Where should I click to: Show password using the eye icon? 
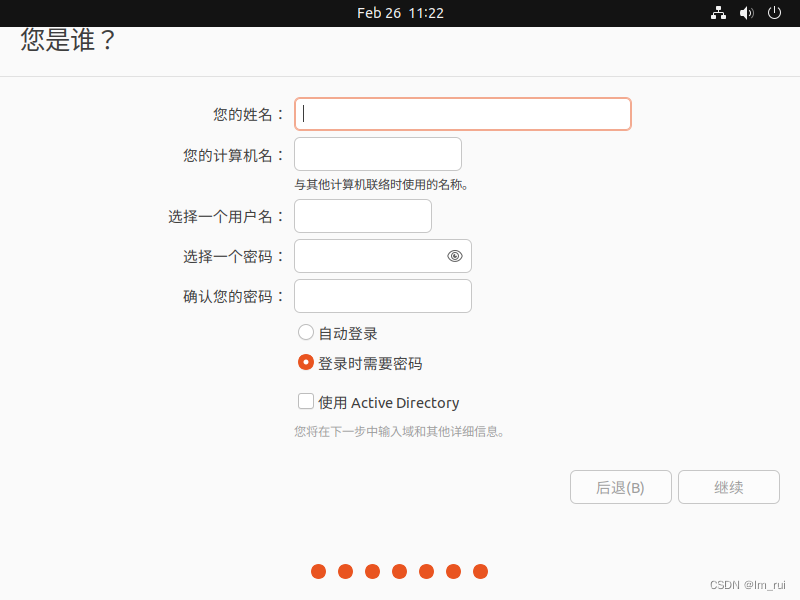click(x=455, y=256)
